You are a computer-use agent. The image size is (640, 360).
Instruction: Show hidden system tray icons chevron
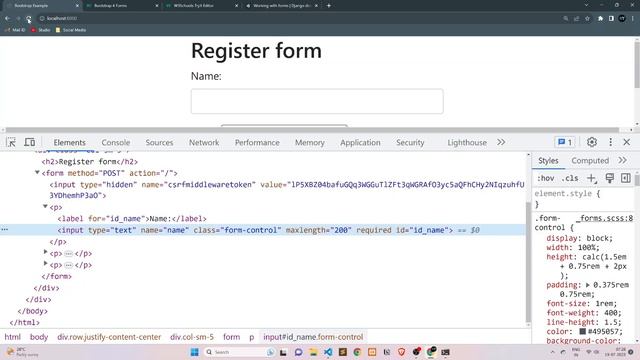click(552, 352)
